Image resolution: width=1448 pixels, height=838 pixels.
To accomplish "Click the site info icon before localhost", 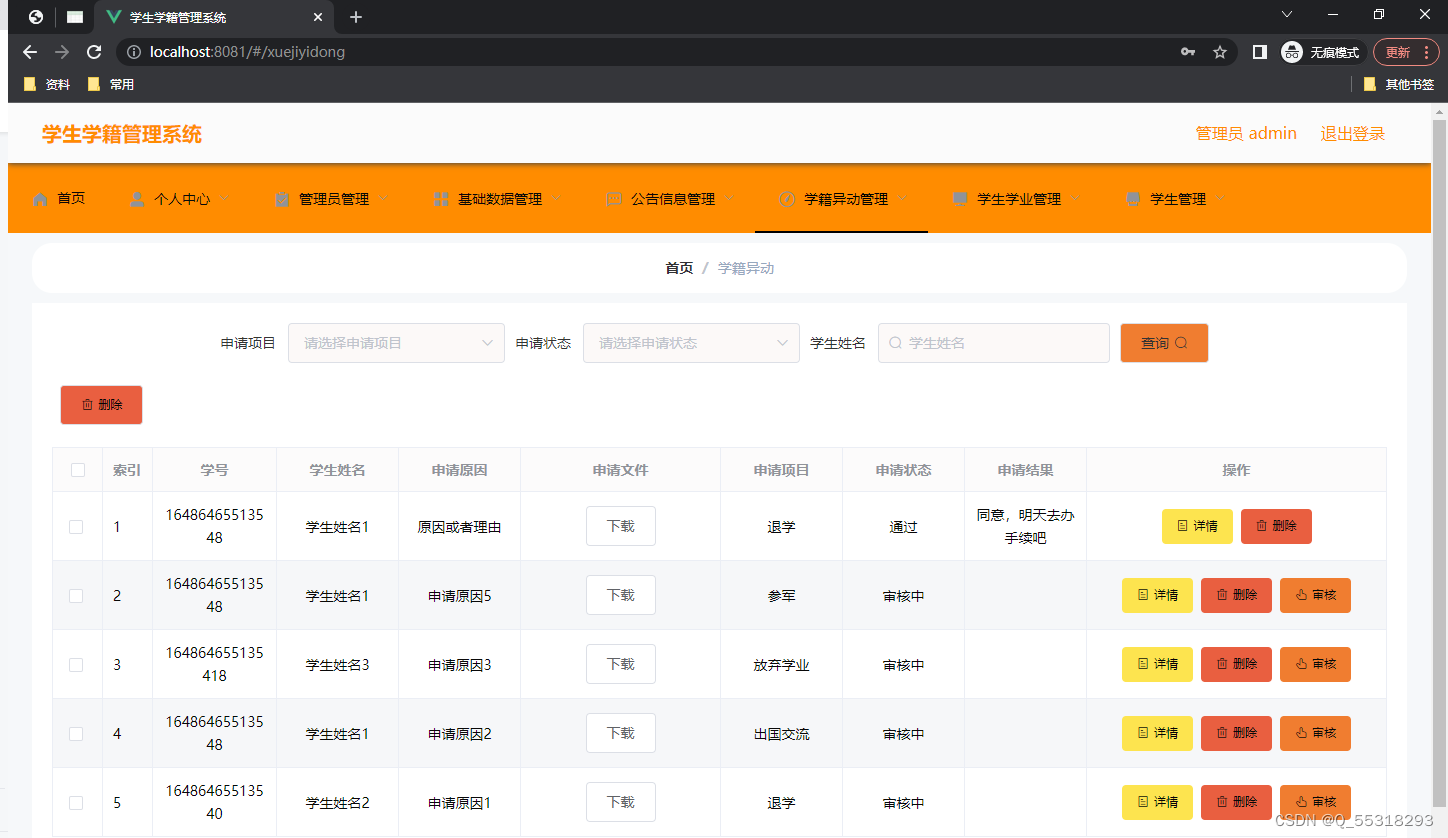I will pyautogui.click(x=134, y=52).
